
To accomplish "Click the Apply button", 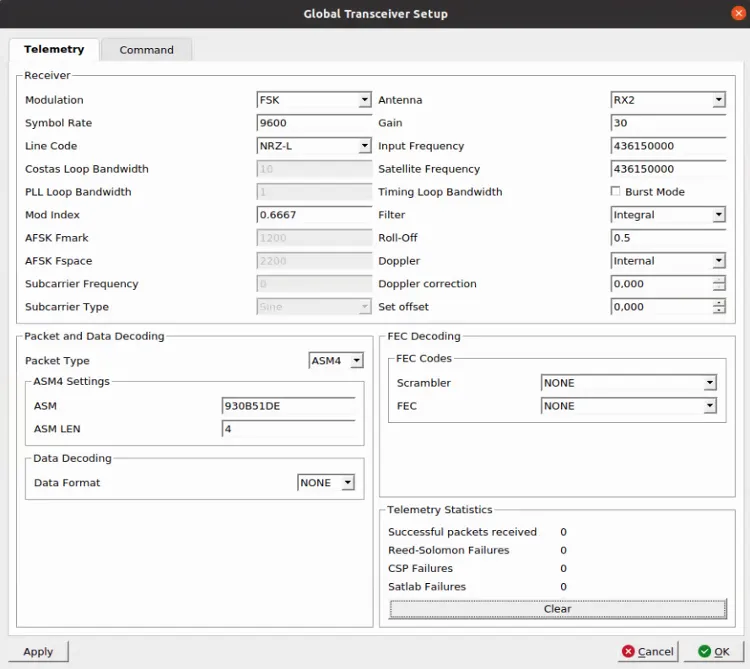I will [38, 651].
